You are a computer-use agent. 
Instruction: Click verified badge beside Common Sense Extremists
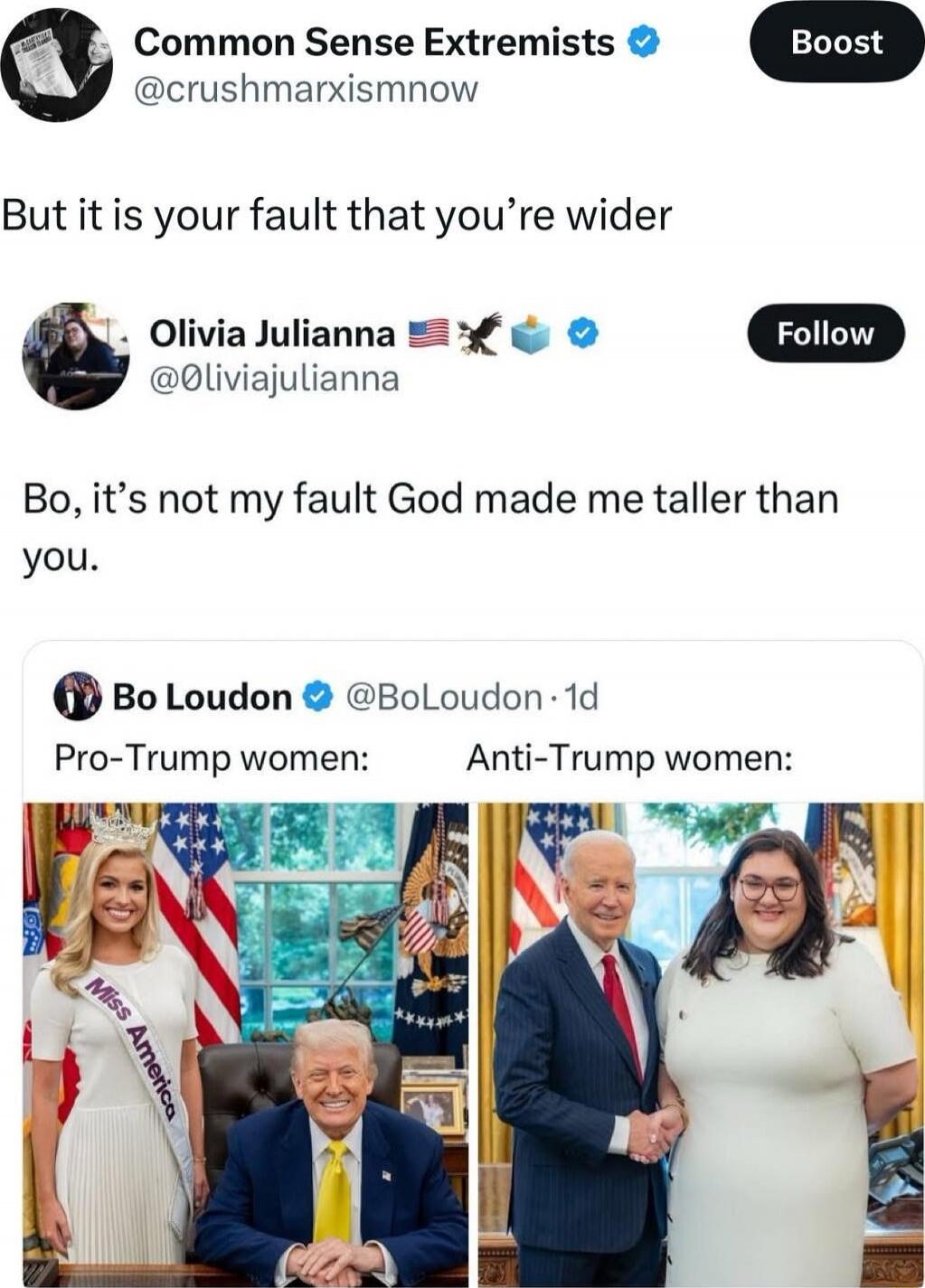click(643, 42)
